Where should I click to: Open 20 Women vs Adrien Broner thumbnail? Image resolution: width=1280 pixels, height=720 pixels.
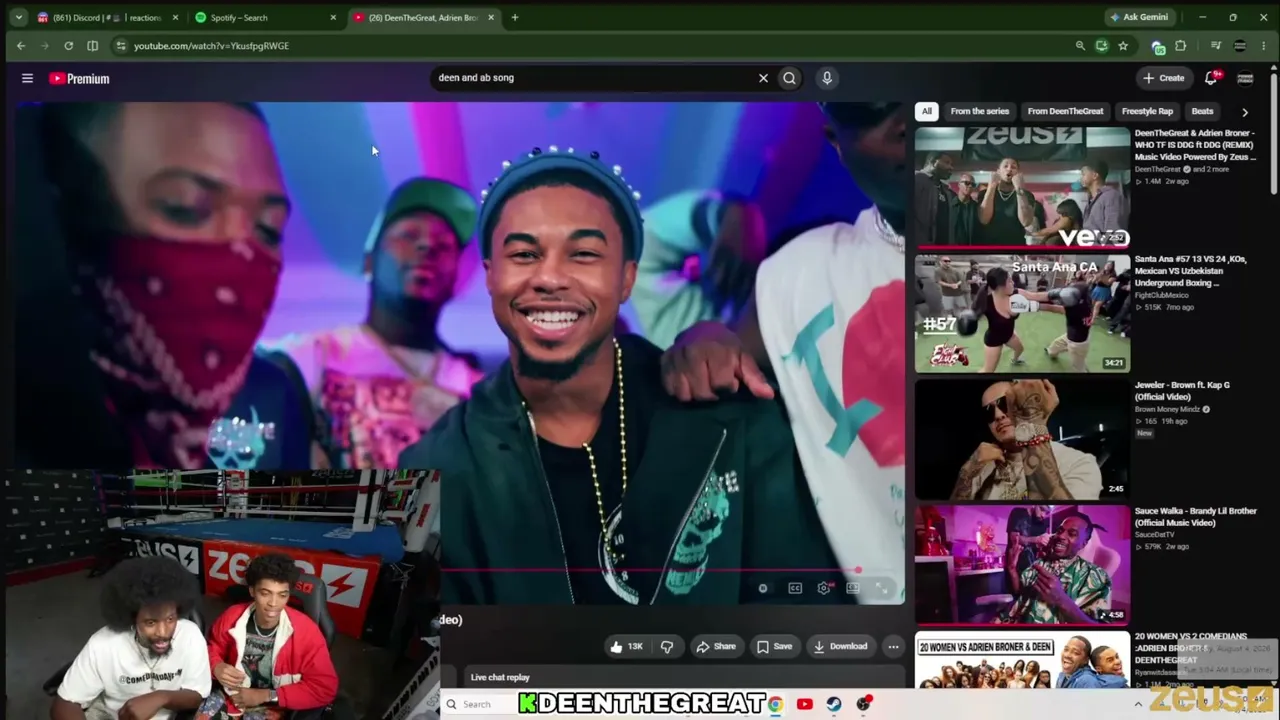[x=1022, y=660]
